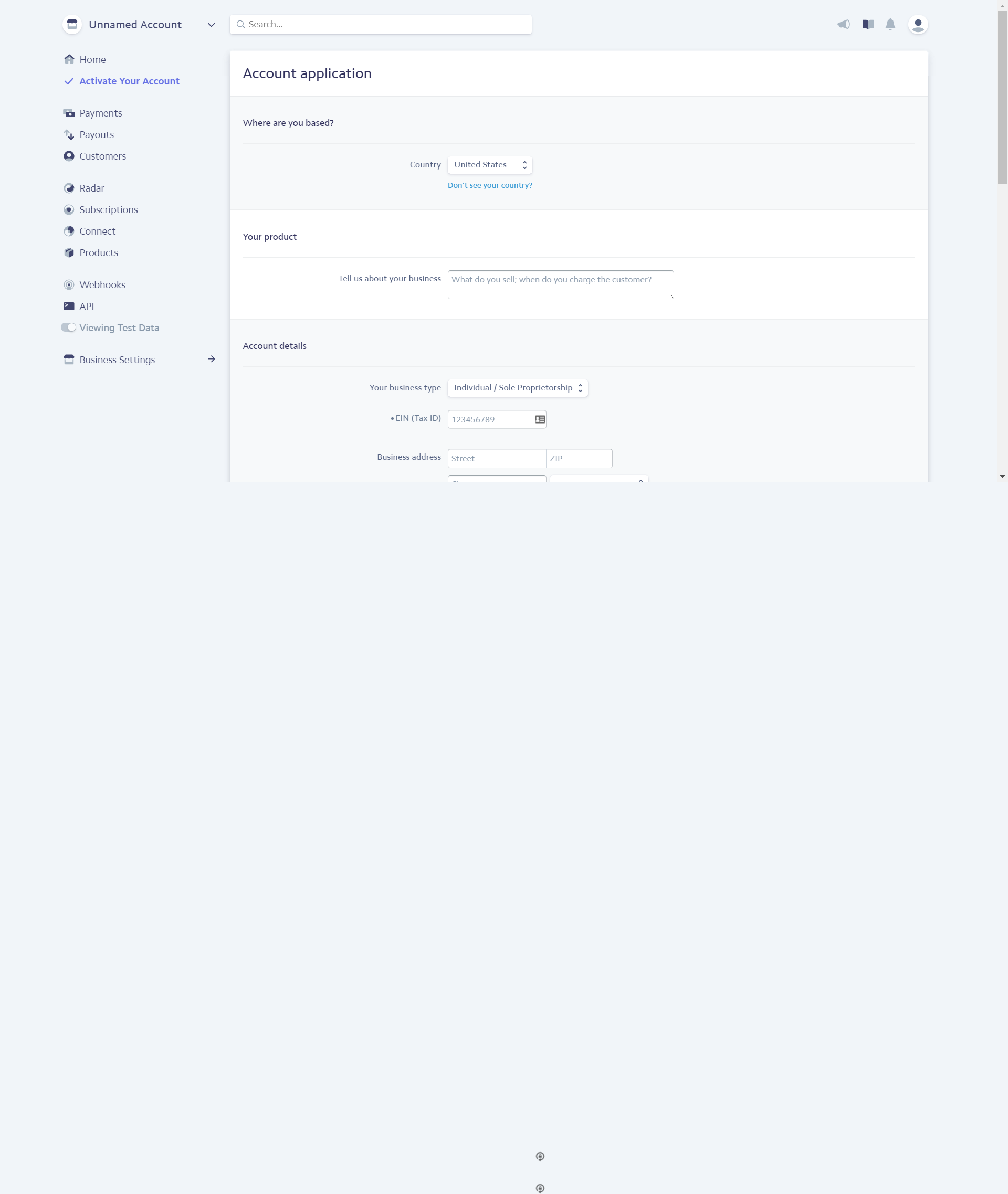This screenshot has height=1194, width=1008.
Task: Open Subscriptions in the sidebar
Action: (109, 209)
